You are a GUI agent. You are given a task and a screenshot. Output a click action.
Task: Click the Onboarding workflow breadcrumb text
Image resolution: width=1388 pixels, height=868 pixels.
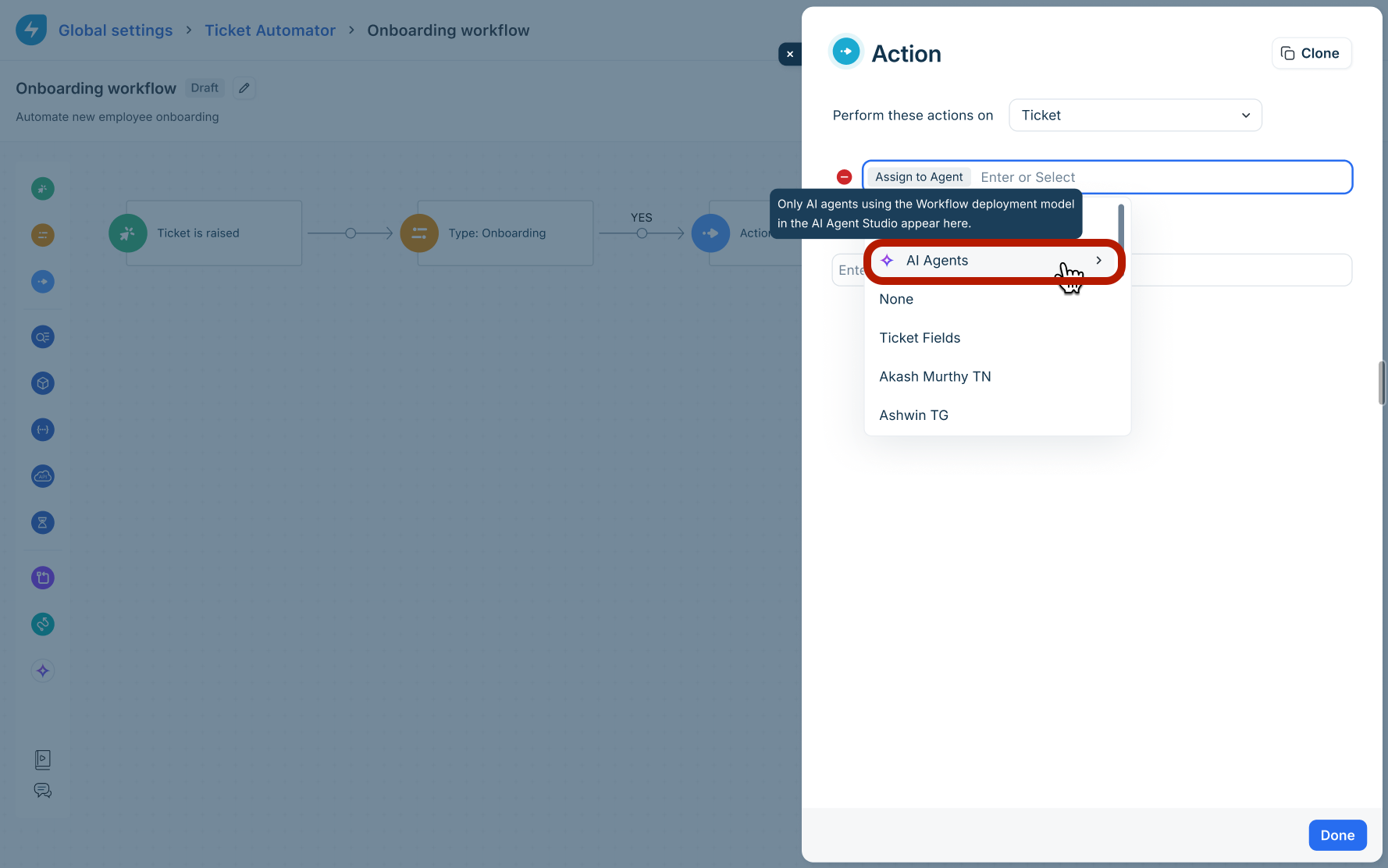click(x=448, y=30)
